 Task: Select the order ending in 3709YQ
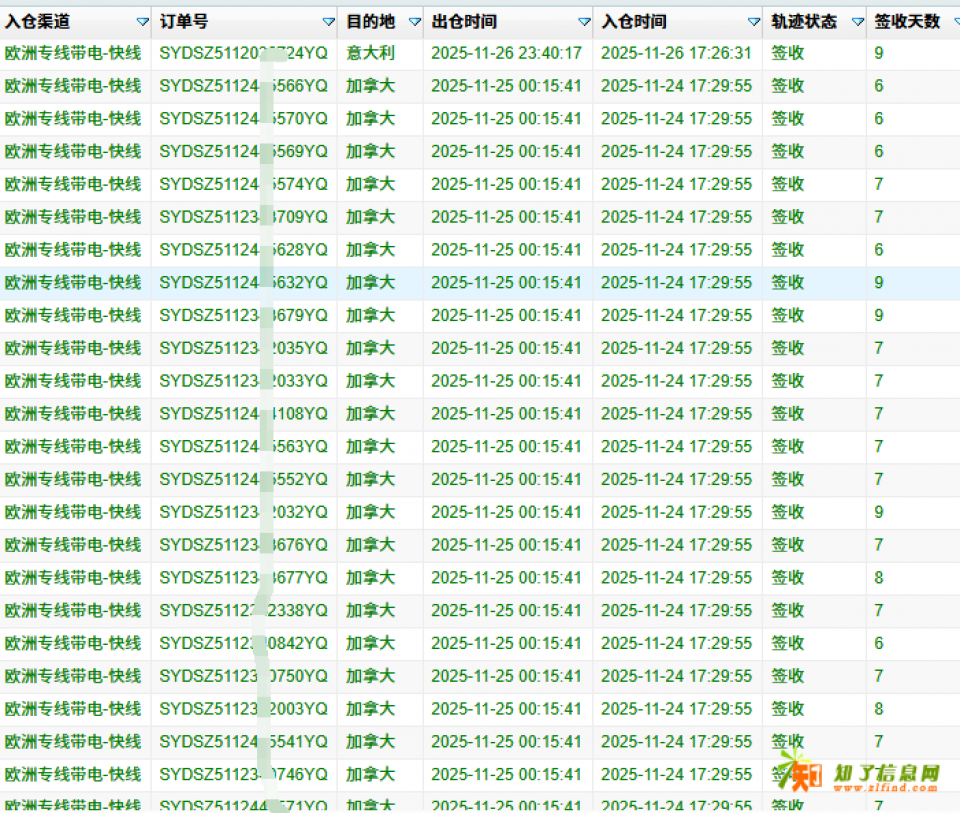pos(243,217)
